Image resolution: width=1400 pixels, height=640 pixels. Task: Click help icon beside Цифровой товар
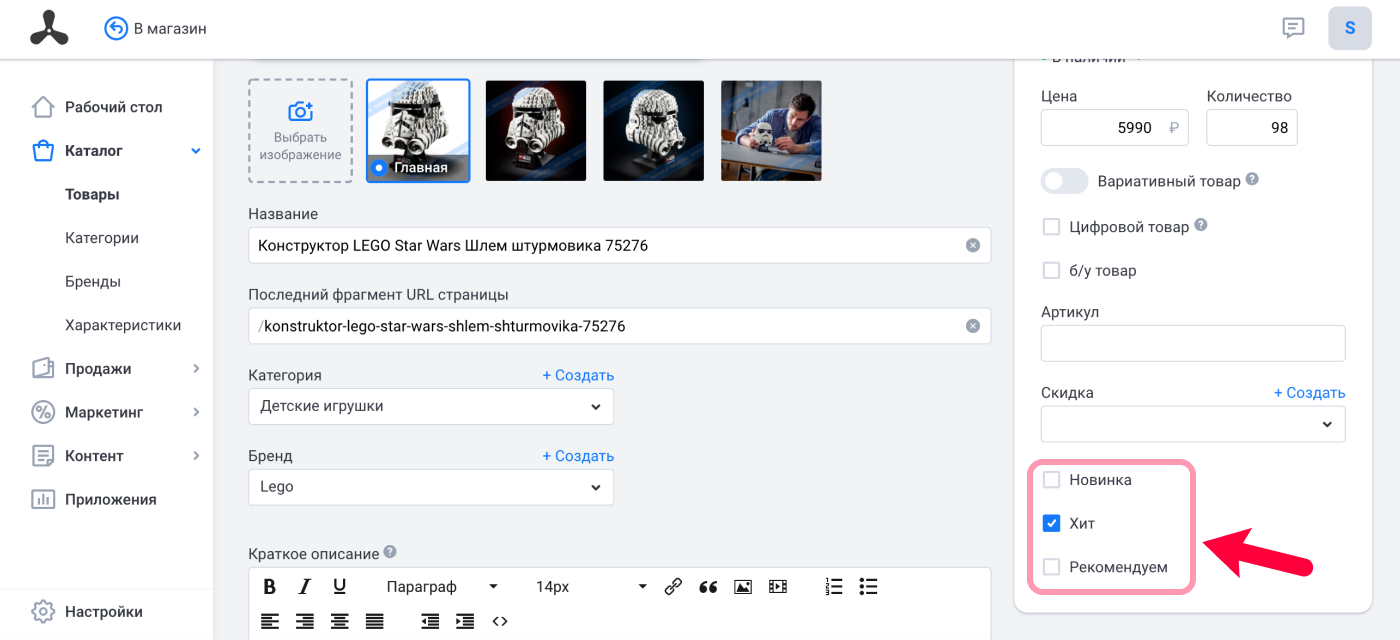pos(1201,225)
